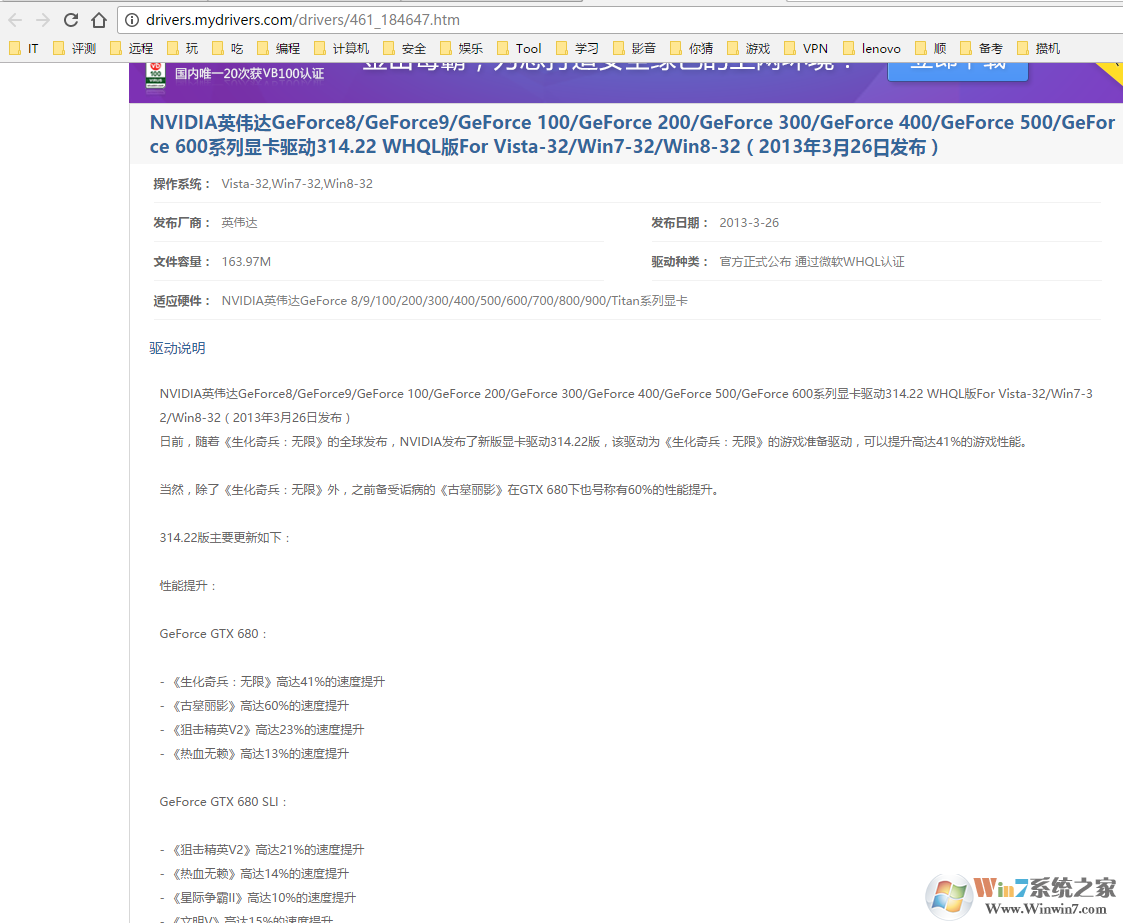Open the 评测 bookmarks folder
The image size is (1123, 923).
(x=74, y=48)
